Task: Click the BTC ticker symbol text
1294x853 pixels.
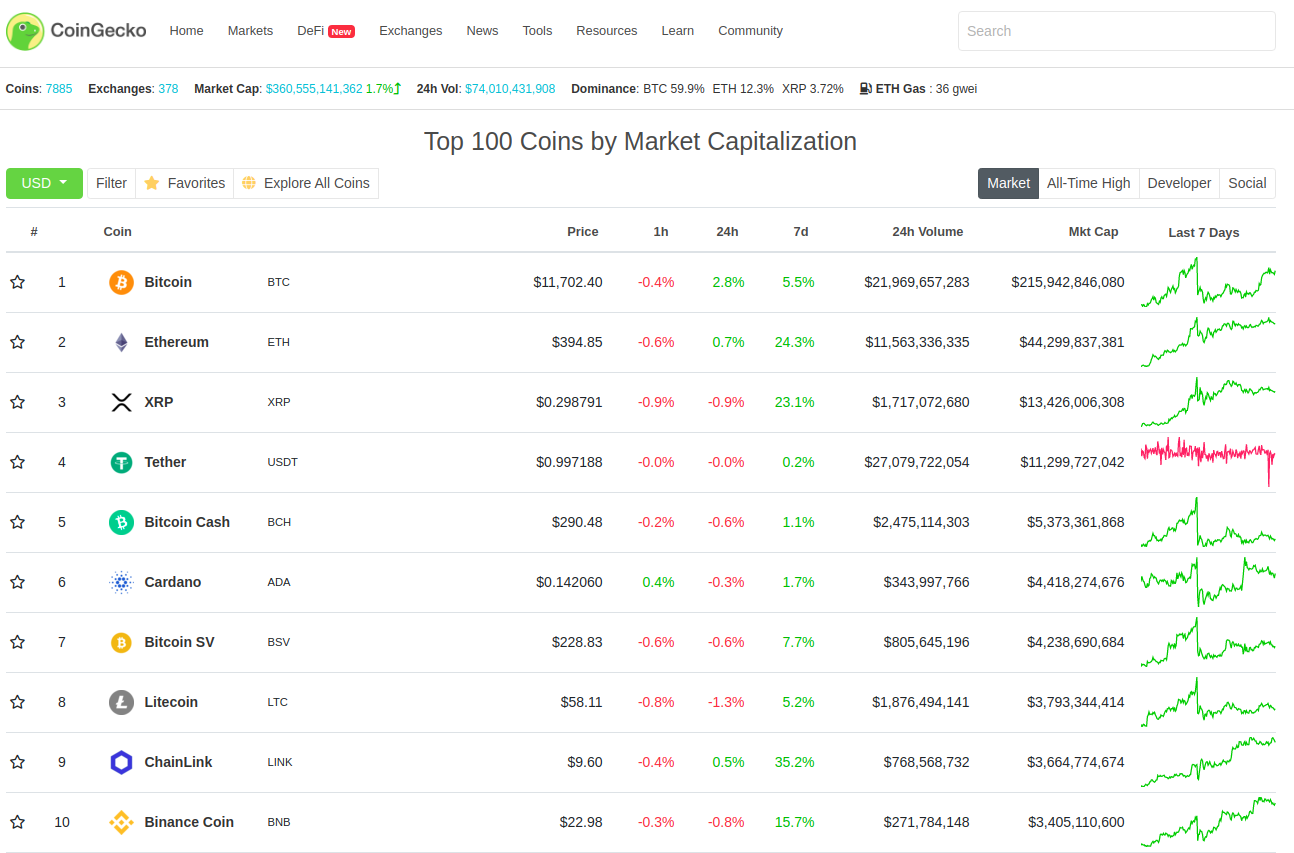Action: [279, 282]
